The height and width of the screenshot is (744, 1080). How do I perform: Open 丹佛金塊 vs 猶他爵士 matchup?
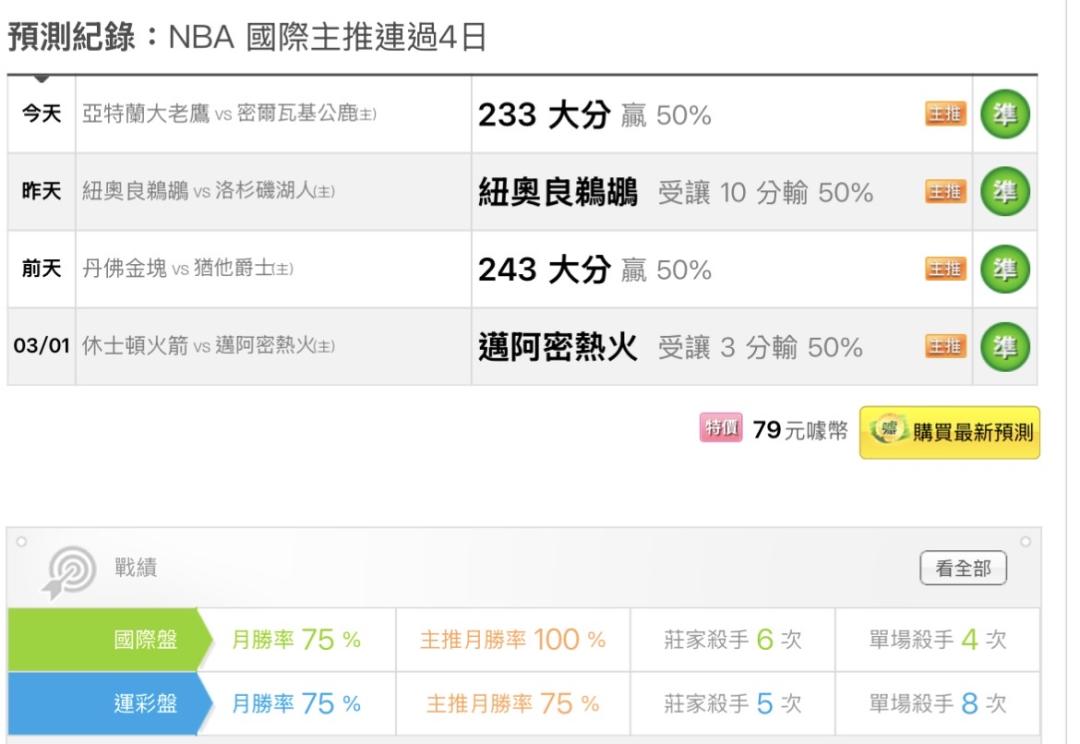click(187, 270)
